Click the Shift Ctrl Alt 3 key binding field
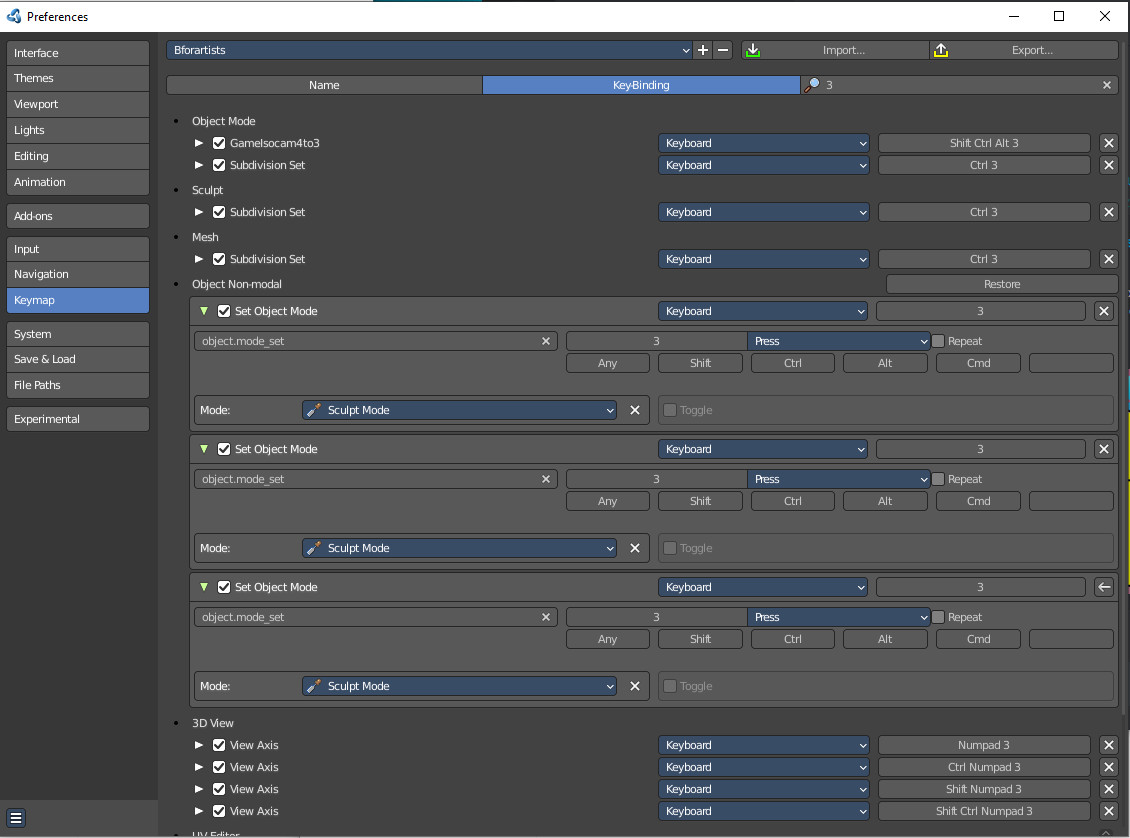The image size is (1130, 838). (x=984, y=143)
